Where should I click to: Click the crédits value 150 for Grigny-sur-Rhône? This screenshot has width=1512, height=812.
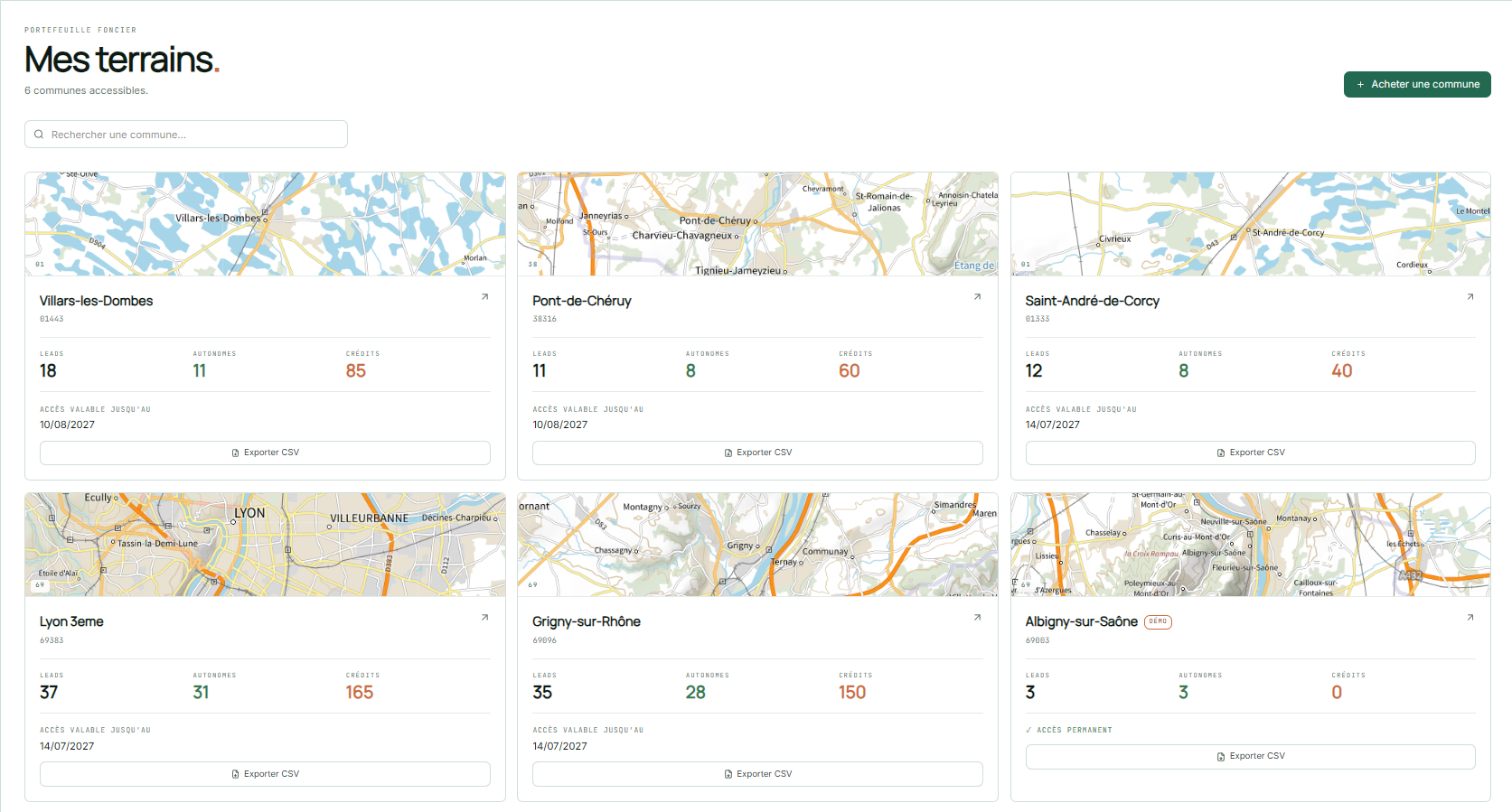(x=852, y=693)
